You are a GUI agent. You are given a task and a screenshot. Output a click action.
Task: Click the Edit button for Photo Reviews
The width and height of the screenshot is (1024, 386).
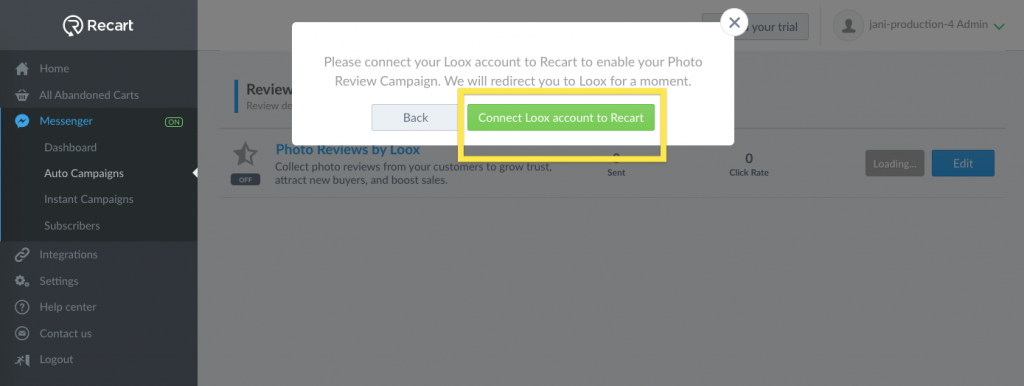pyautogui.click(x=963, y=163)
